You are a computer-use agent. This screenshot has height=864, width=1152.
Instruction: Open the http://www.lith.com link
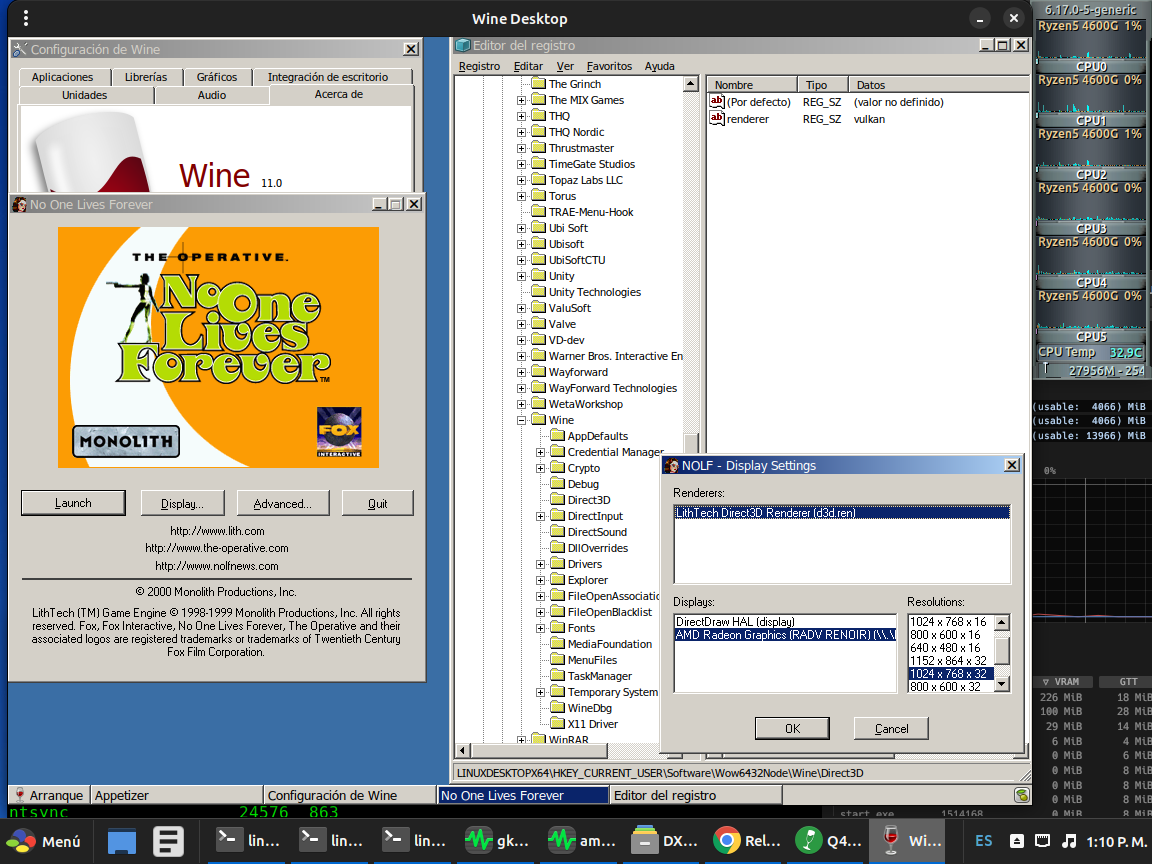217,531
